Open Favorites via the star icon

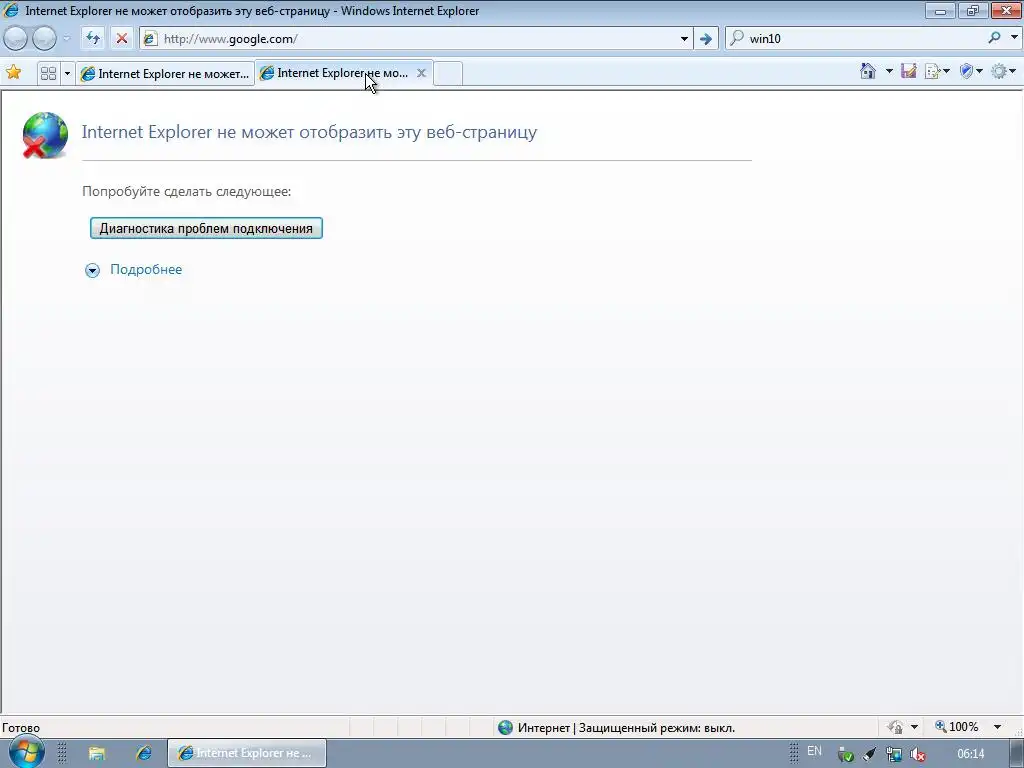pos(13,72)
